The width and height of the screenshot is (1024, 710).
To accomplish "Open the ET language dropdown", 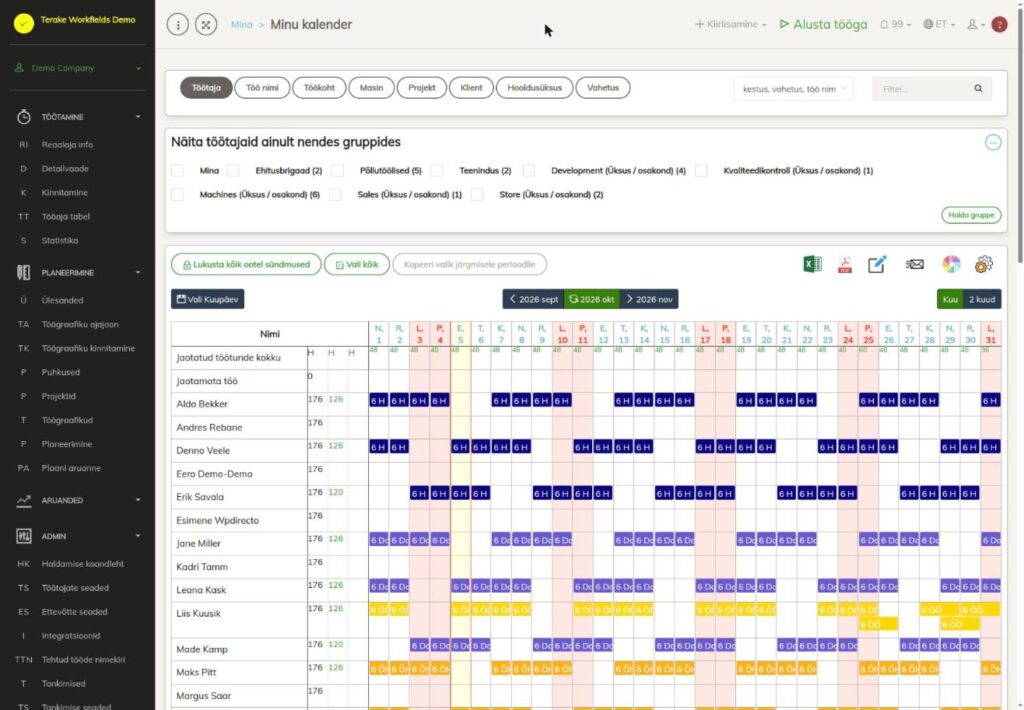I will click(x=939, y=24).
